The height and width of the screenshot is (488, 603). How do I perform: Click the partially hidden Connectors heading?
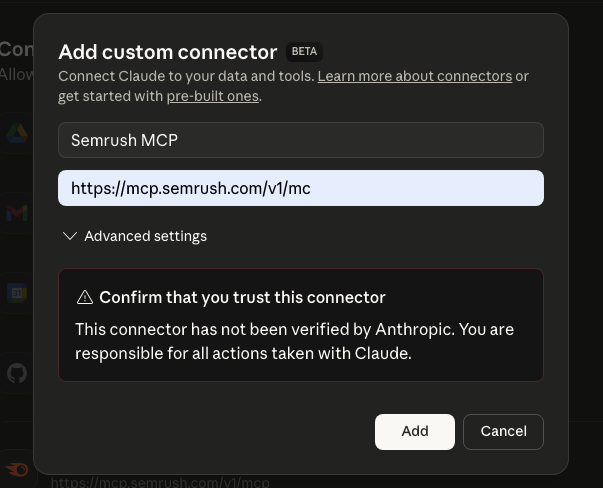[x=17, y=48]
